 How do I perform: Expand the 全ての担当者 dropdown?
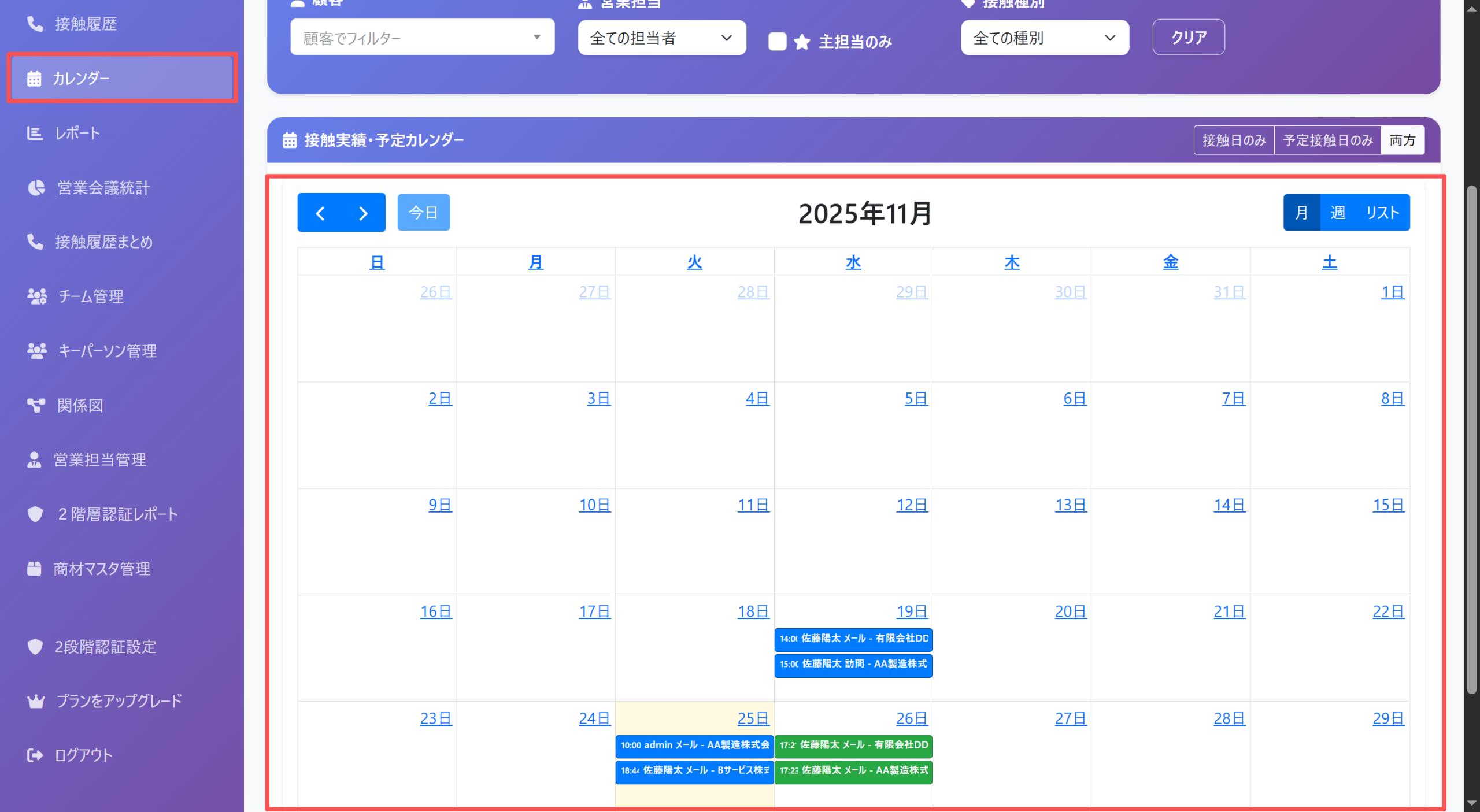click(661, 38)
